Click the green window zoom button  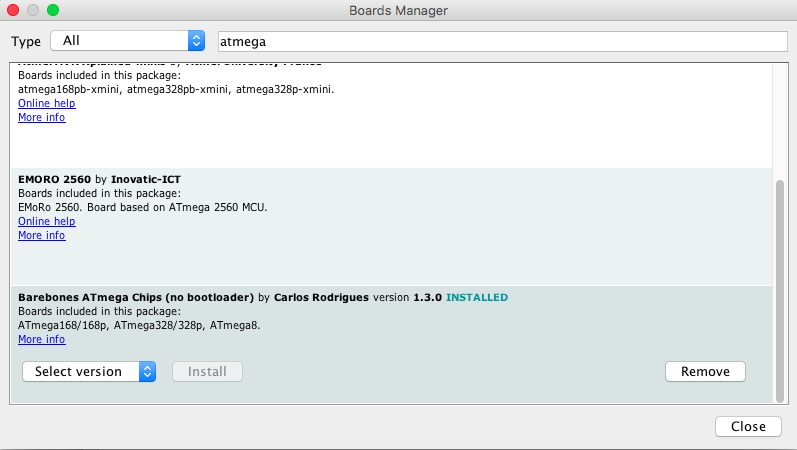point(53,10)
